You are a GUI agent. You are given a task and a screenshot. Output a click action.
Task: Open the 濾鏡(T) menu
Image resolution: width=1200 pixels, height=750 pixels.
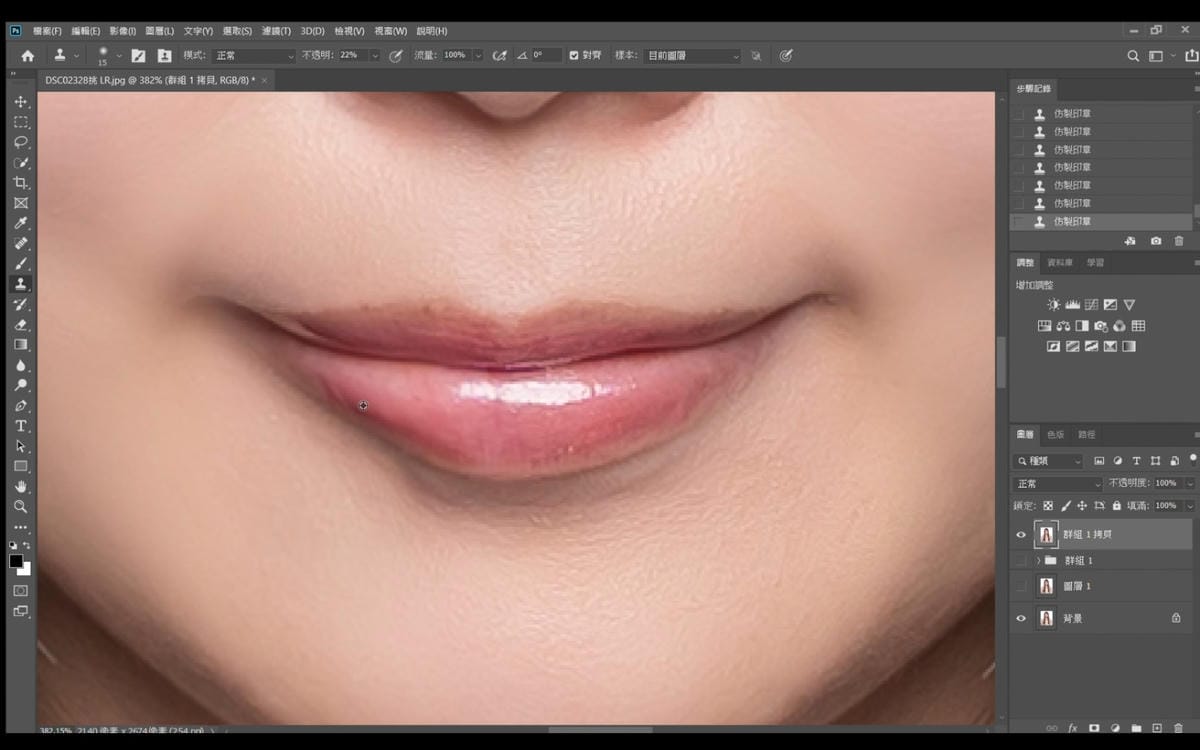point(276,31)
